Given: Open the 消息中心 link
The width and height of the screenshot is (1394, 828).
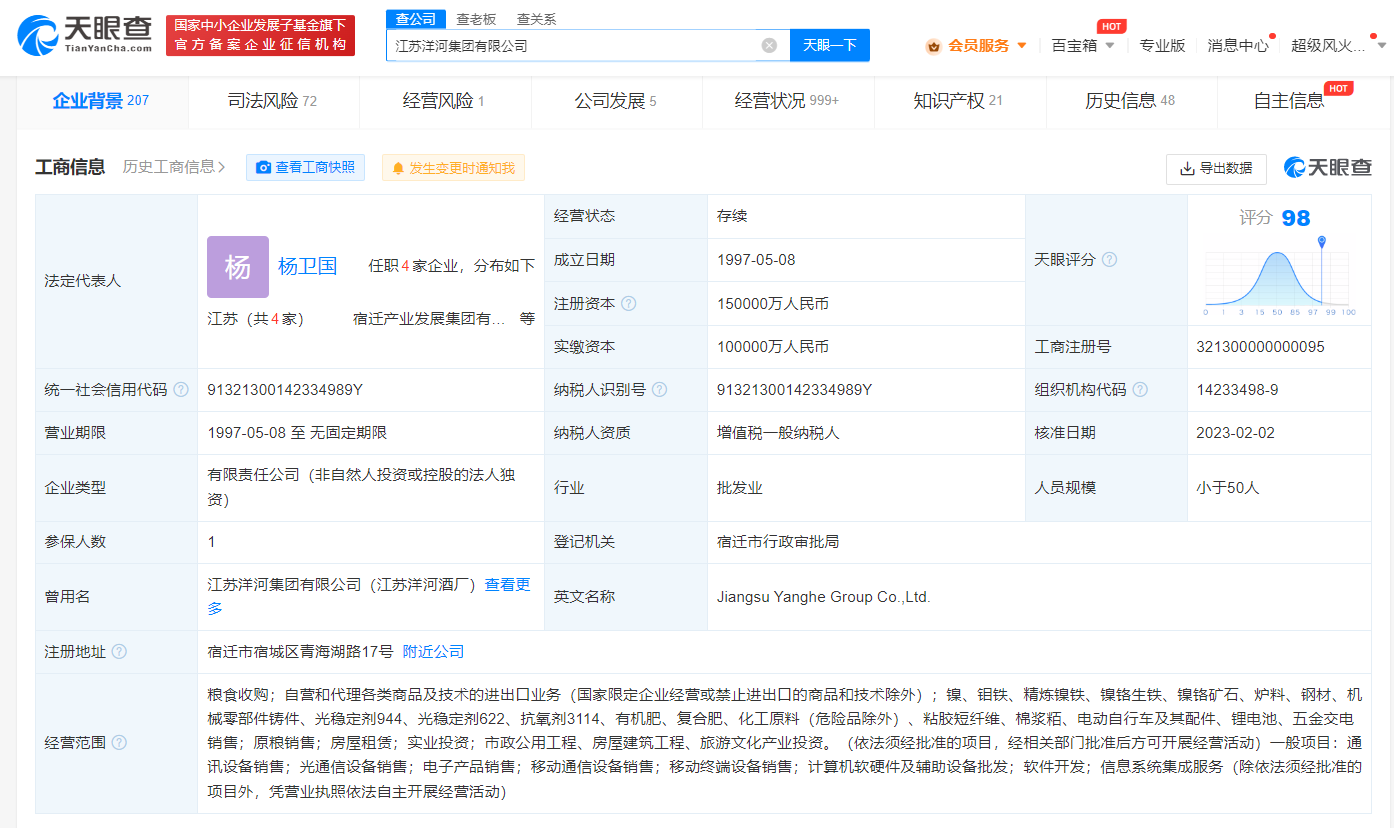Looking at the screenshot, I should [1238, 45].
